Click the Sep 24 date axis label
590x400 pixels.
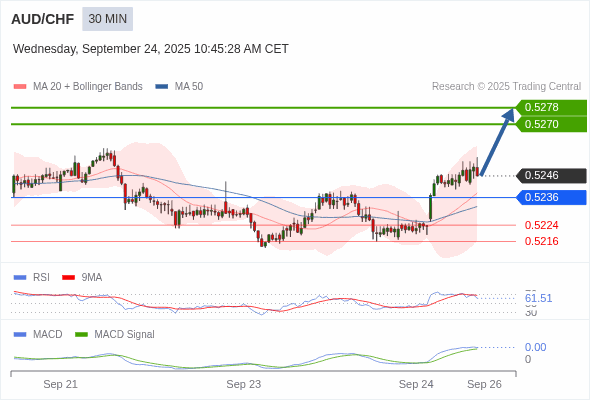[416, 384]
